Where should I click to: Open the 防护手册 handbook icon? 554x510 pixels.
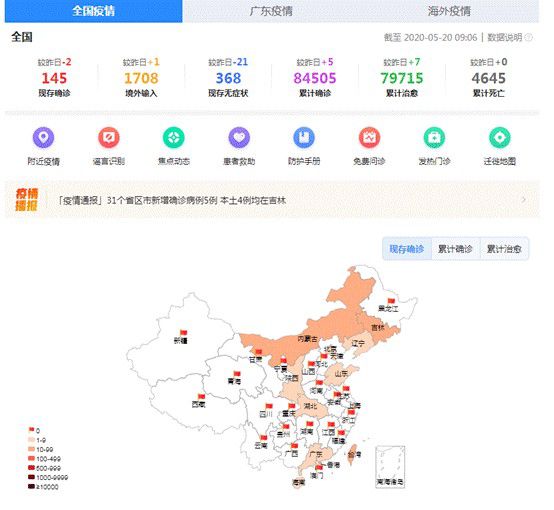coord(304,137)
